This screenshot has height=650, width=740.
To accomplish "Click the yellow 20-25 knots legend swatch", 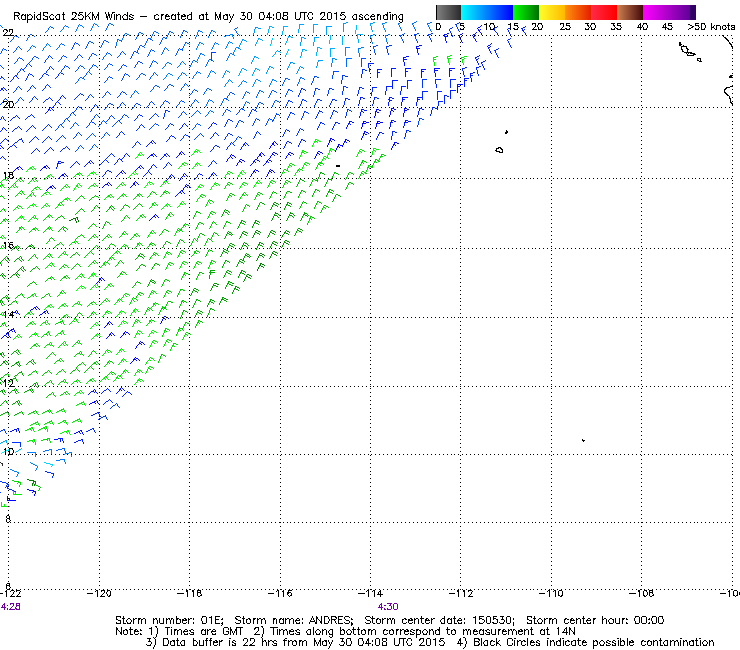I will coord(552,12).
